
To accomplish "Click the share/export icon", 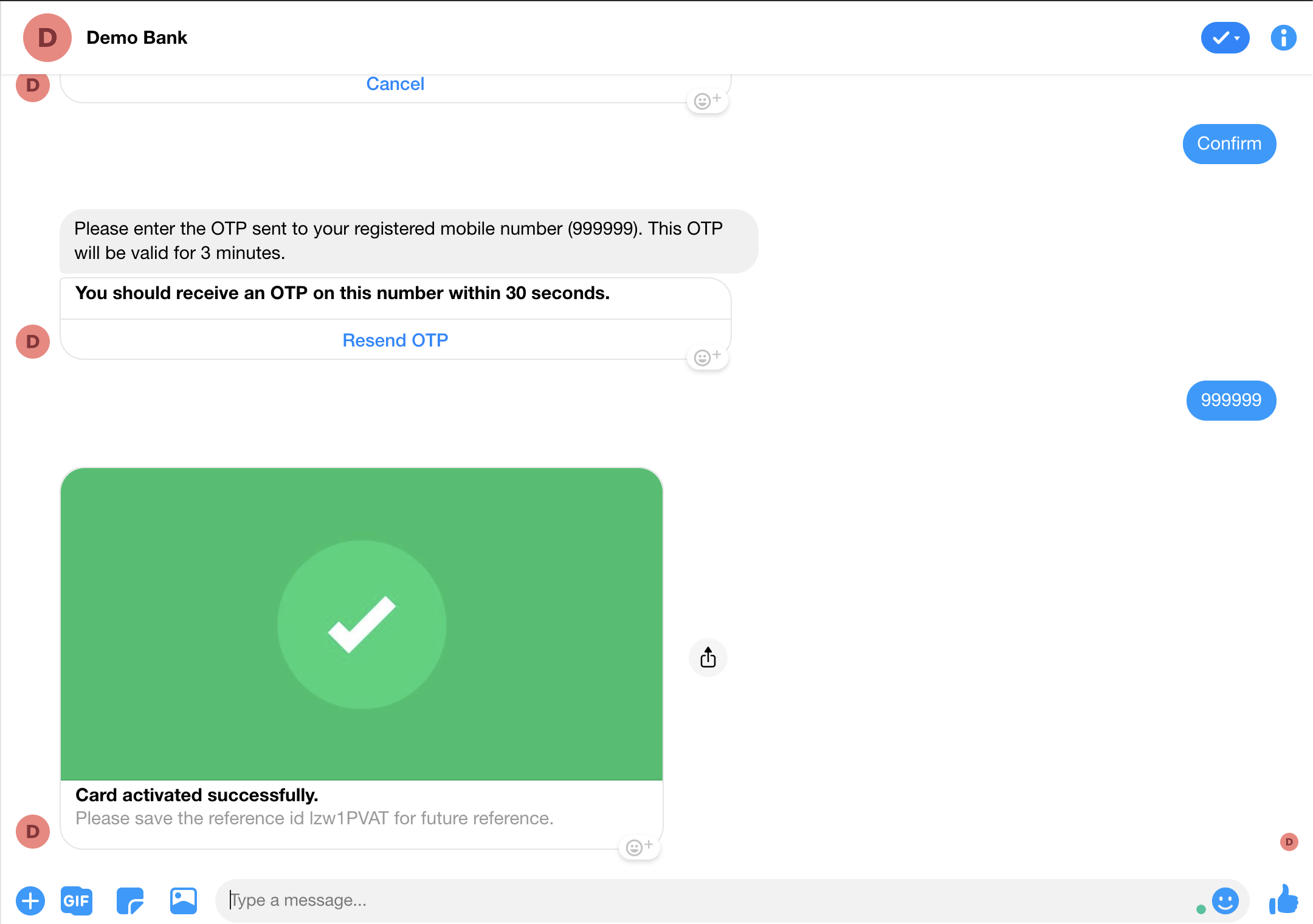I will [708, 658].
